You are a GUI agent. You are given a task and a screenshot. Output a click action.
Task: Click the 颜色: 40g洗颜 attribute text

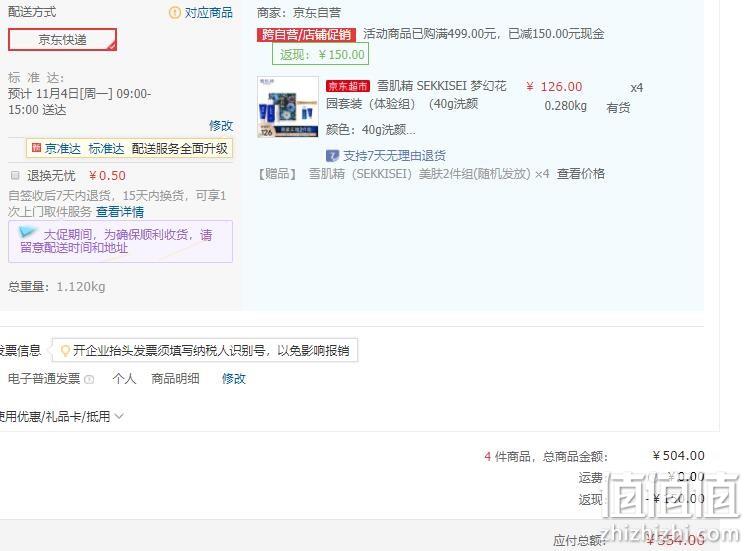tap(371, 130)
